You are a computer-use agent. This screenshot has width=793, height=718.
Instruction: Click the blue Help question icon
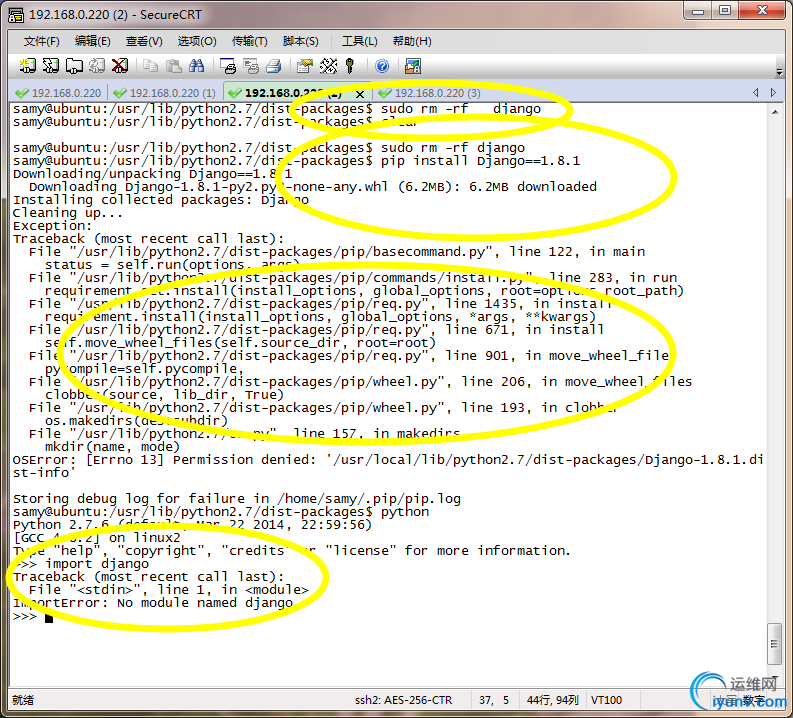click(x=382, y=66)
